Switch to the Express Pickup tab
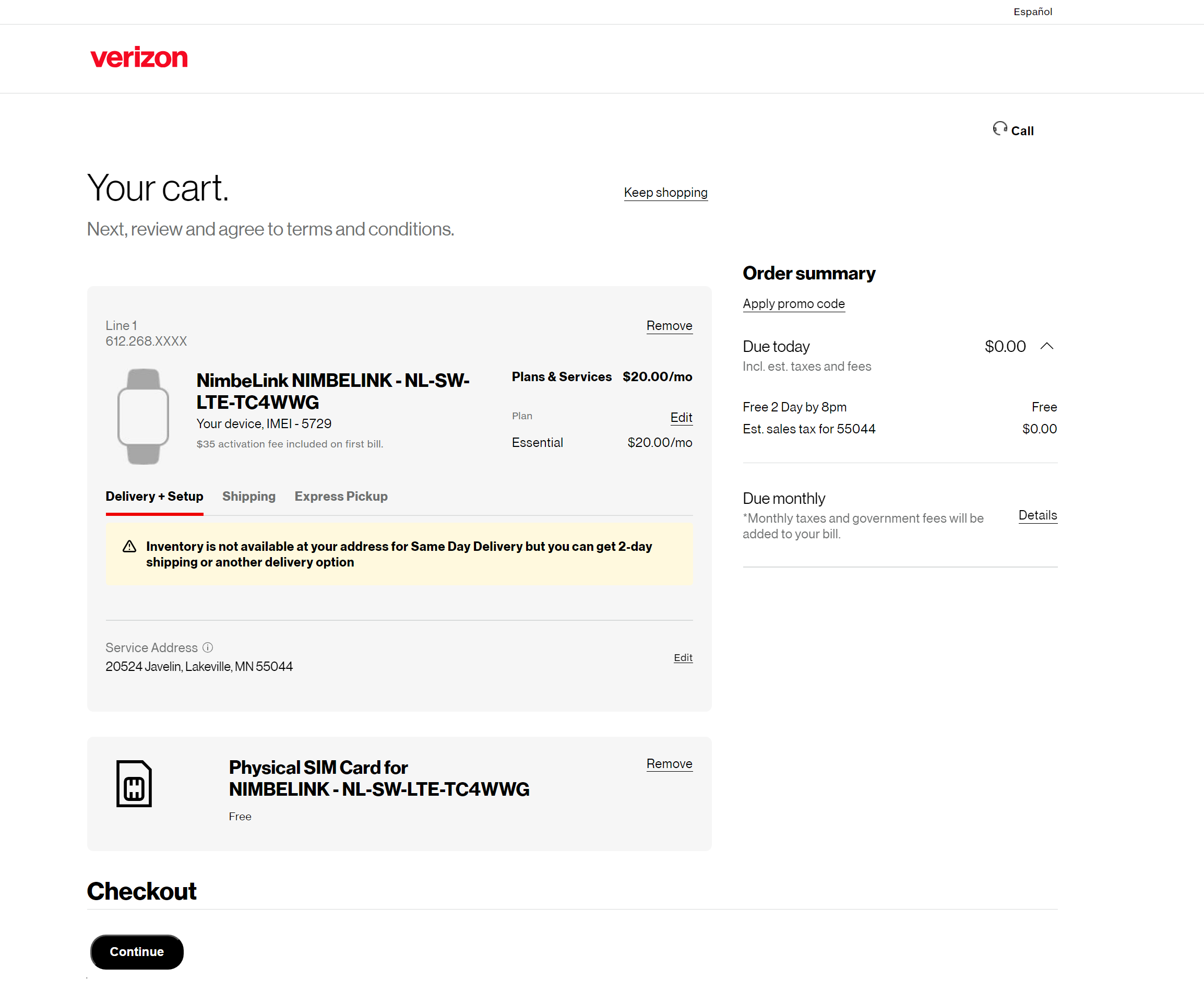This screenshot has width=1204, height=991. pyautogui.click(x=341, y=496)
